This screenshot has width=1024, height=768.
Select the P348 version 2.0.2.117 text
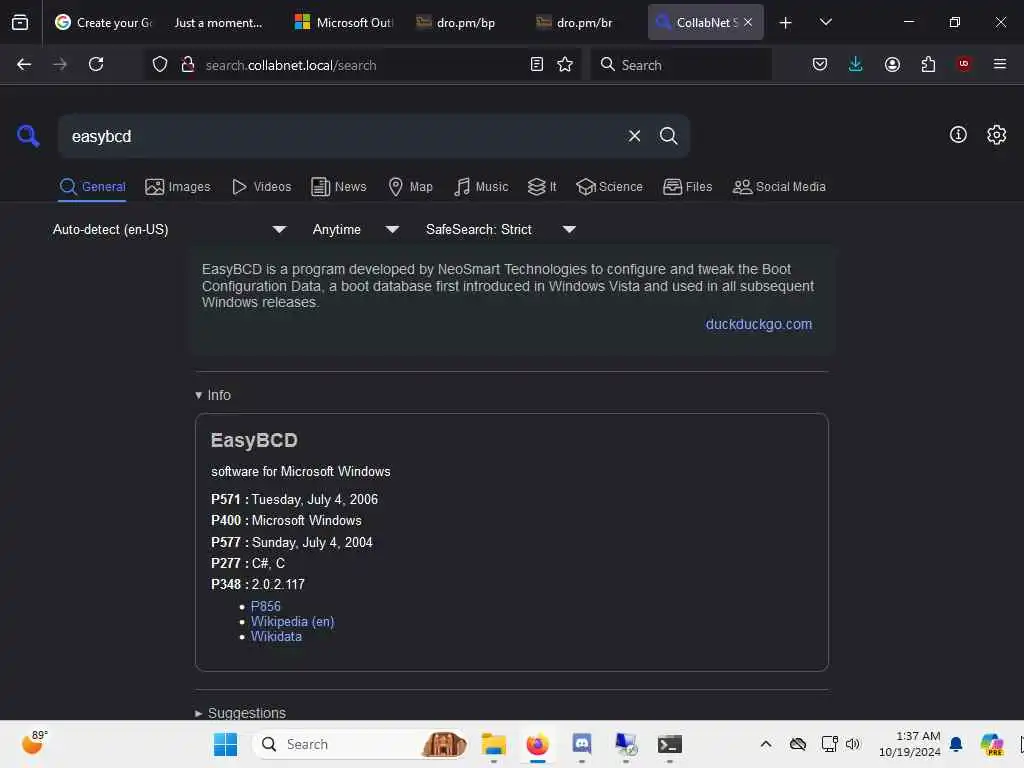258,584
